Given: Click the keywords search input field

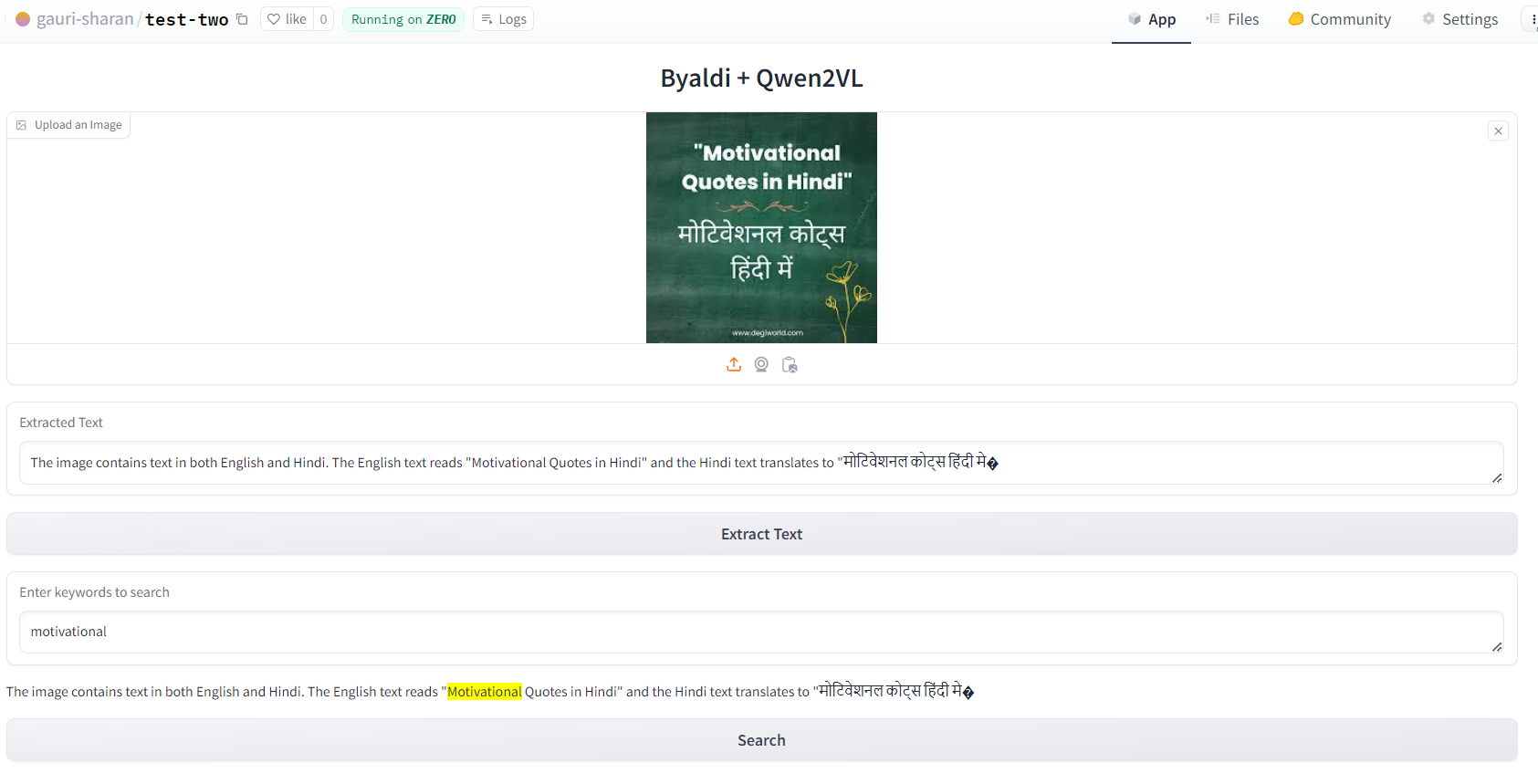Looking at the screenshot, I should coord(760,632).
